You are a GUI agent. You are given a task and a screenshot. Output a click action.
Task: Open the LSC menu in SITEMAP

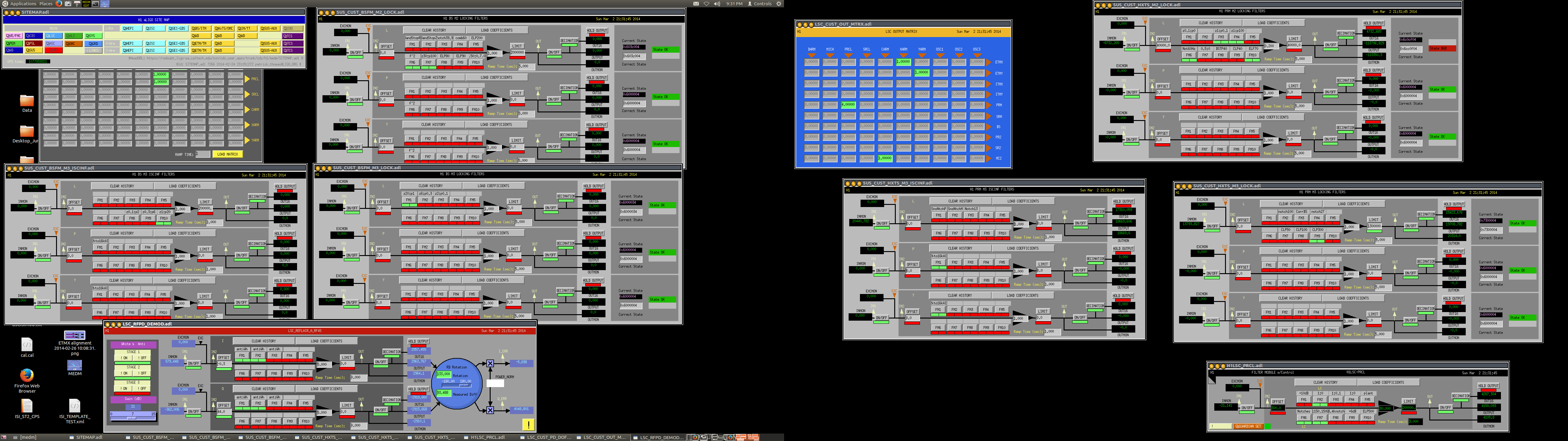(x=54, y=36)
